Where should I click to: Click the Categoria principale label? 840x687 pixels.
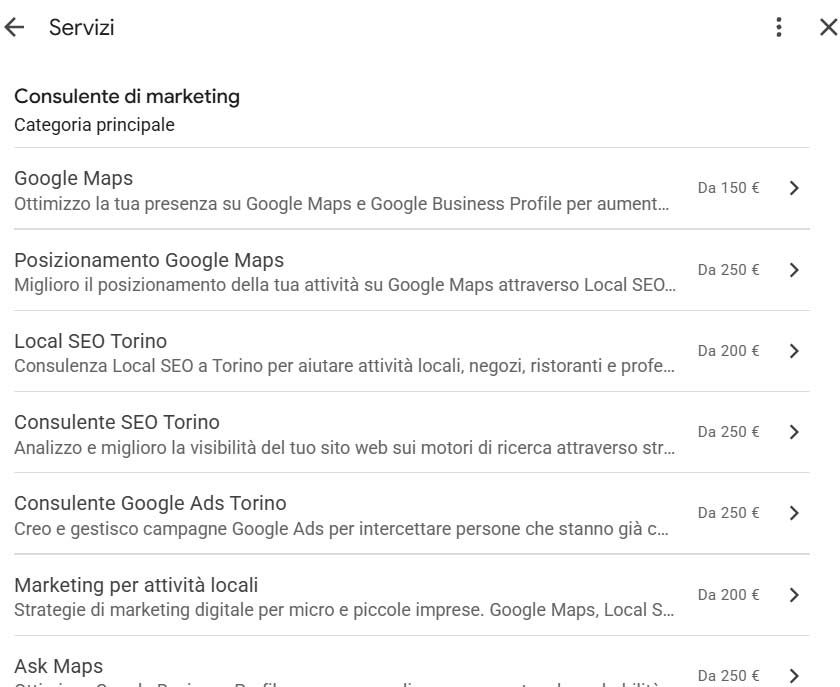pos(94,125)
